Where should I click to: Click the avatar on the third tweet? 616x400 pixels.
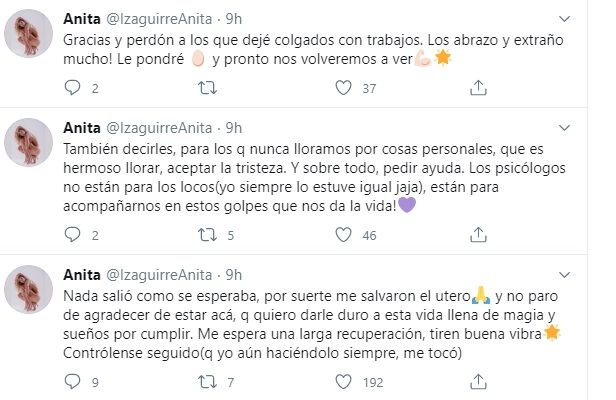pyautogui.click(x=28, y=290)
